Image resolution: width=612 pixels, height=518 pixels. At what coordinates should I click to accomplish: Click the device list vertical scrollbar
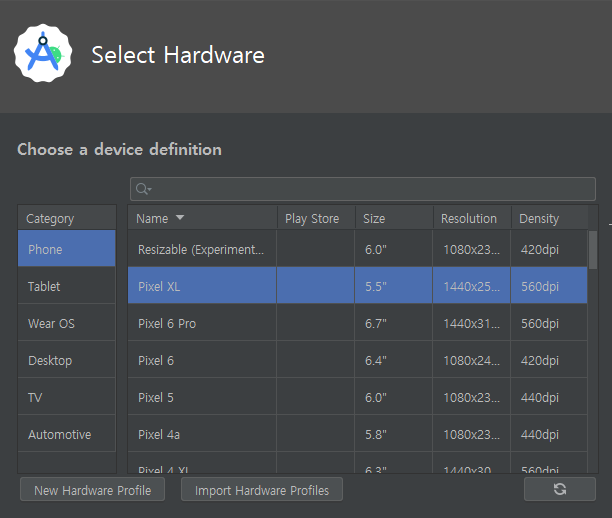[593, 250]
